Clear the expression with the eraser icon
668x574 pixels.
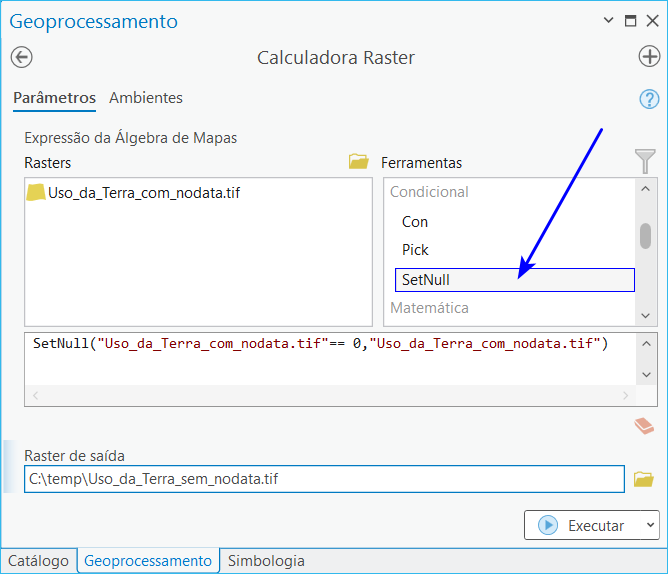(x=644, y=426)
